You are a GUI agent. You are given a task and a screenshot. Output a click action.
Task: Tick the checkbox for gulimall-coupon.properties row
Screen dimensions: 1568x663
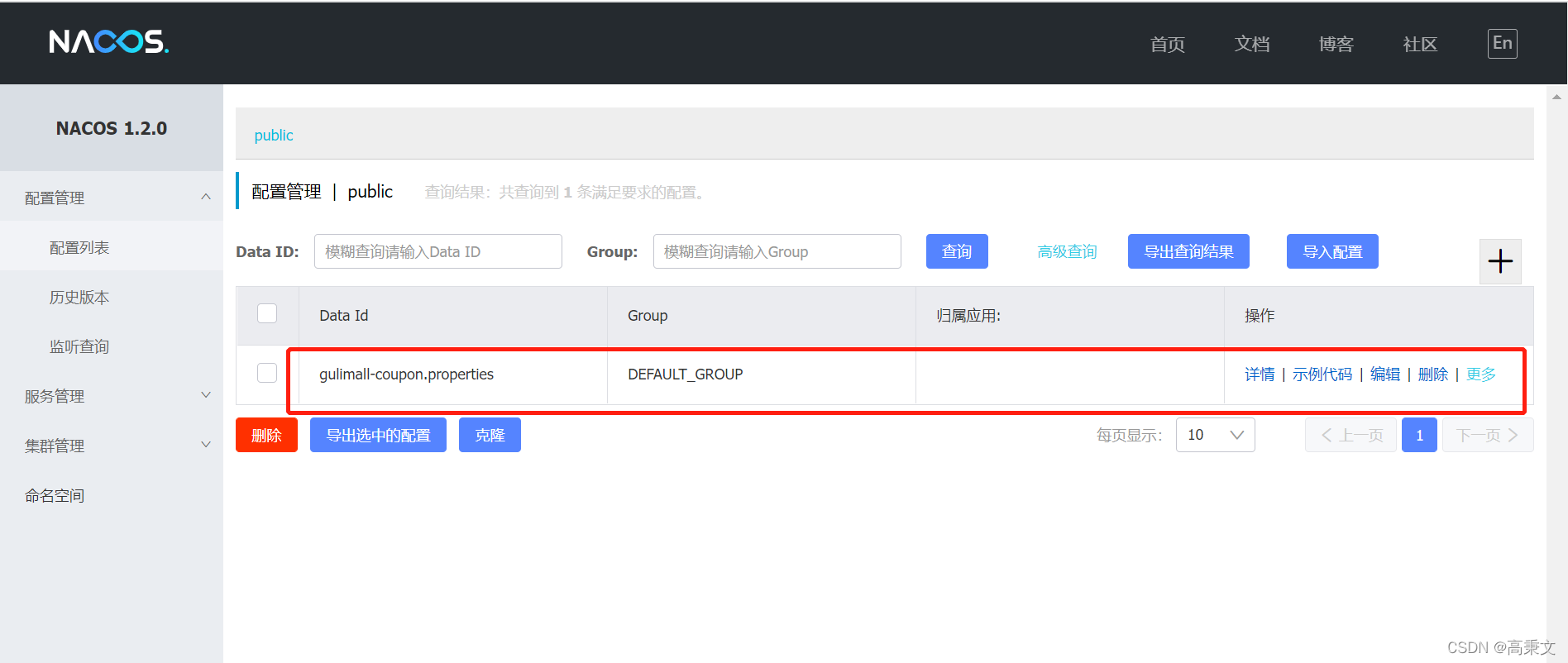point(267,373)
